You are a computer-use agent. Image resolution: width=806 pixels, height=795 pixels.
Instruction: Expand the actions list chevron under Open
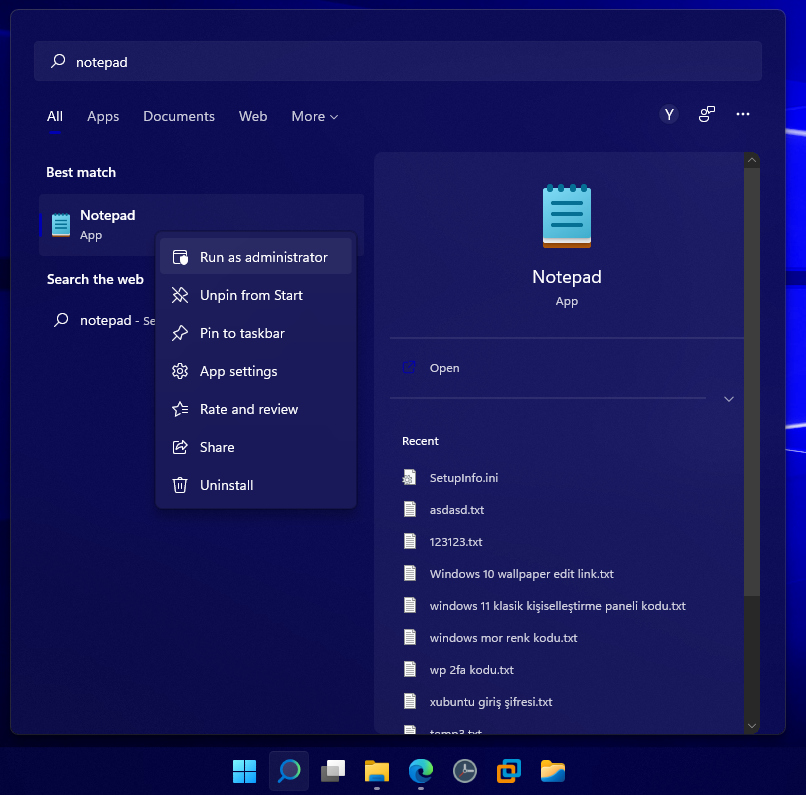(728, 399)
